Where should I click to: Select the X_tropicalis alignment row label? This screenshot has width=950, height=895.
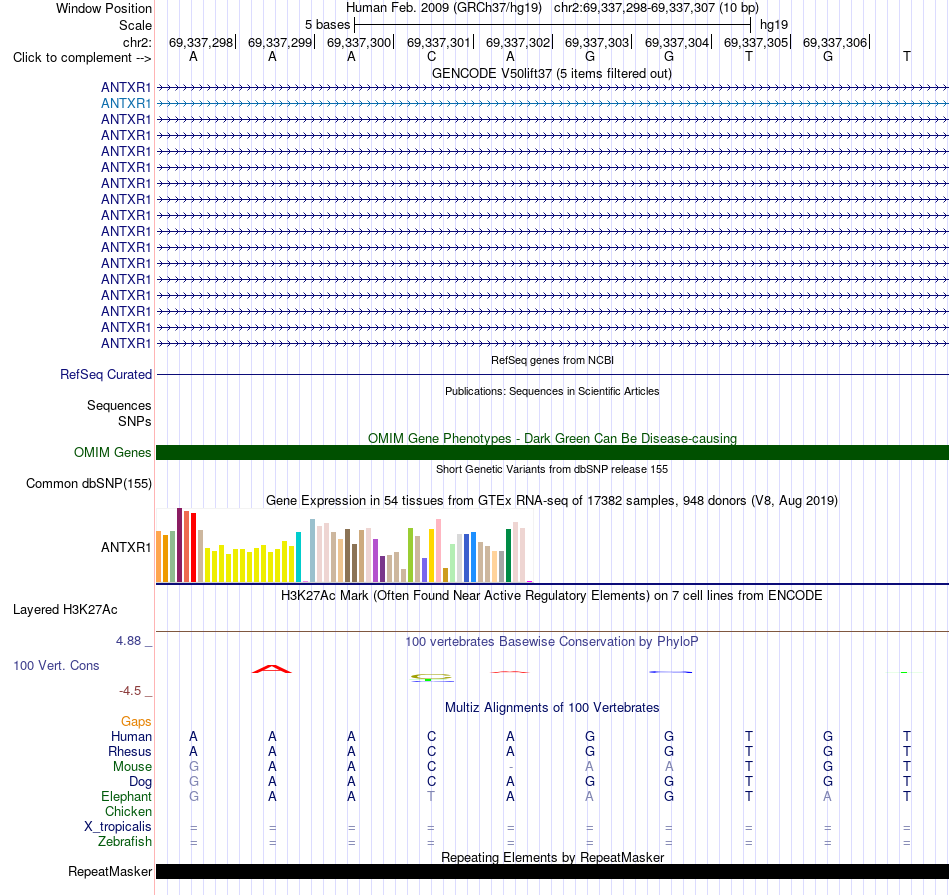[x=118, y=827]
